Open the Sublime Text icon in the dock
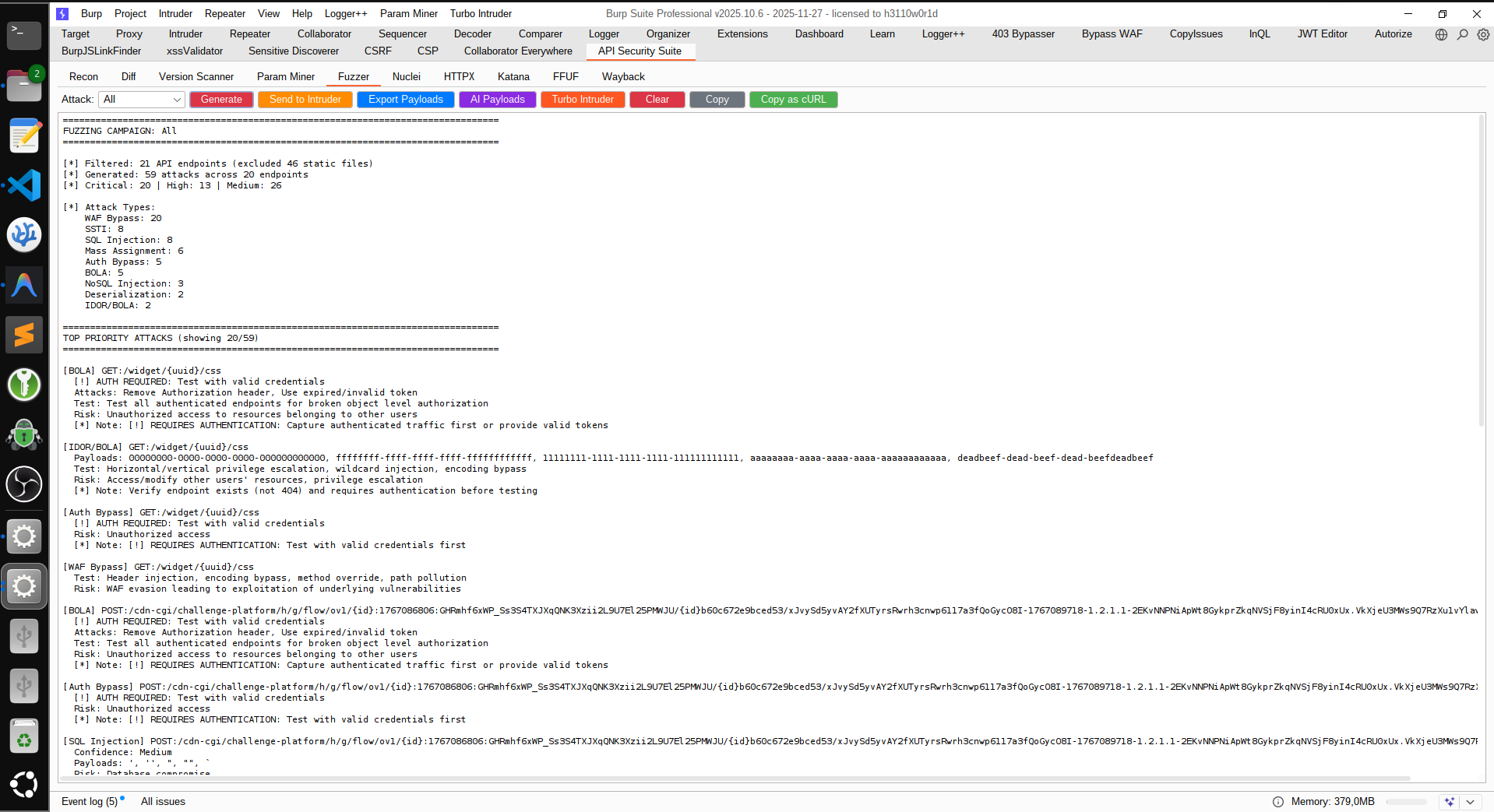 point(23,335)
